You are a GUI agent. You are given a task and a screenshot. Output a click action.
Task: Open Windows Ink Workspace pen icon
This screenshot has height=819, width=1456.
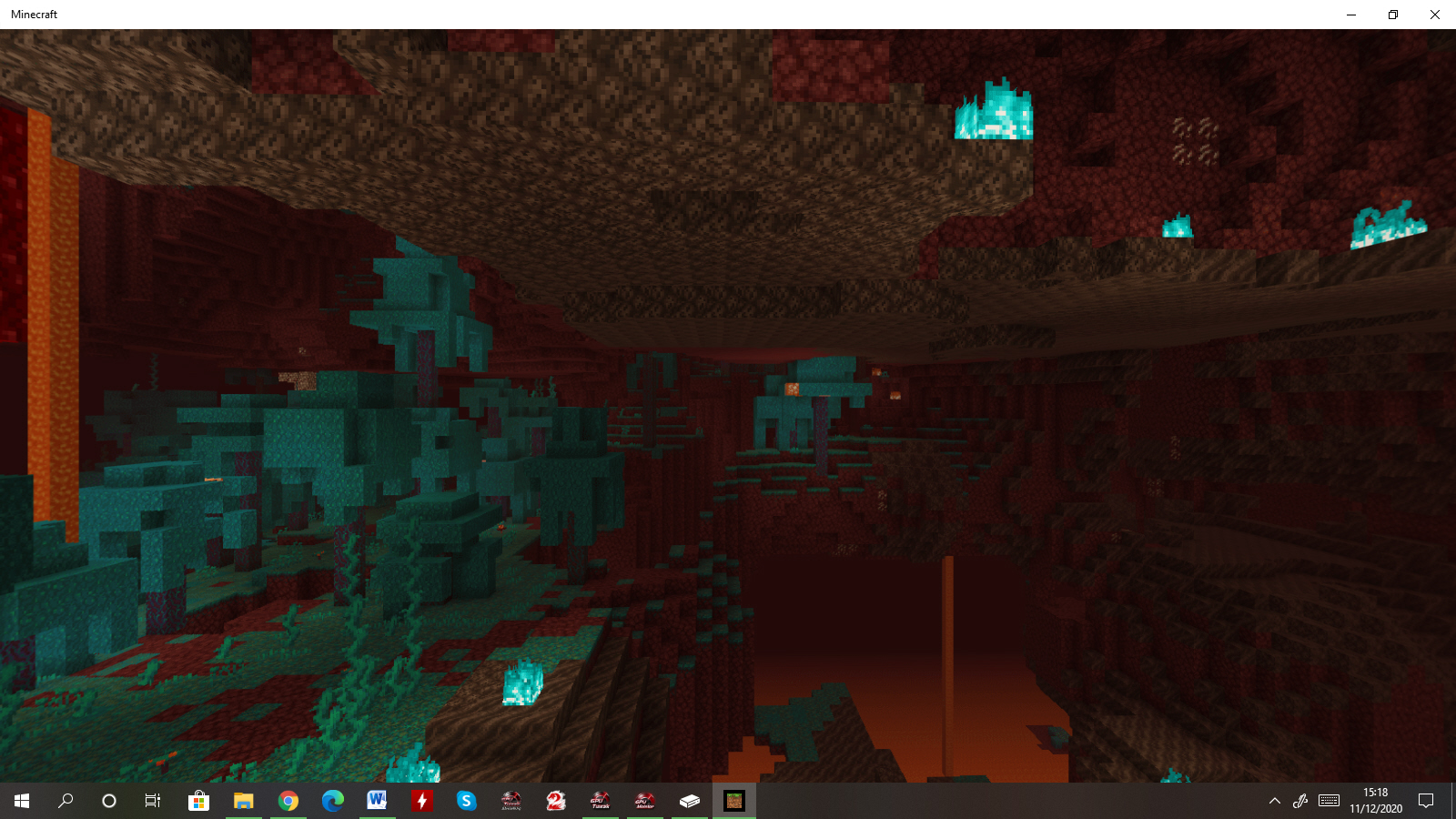click(x=1300, y=801)
